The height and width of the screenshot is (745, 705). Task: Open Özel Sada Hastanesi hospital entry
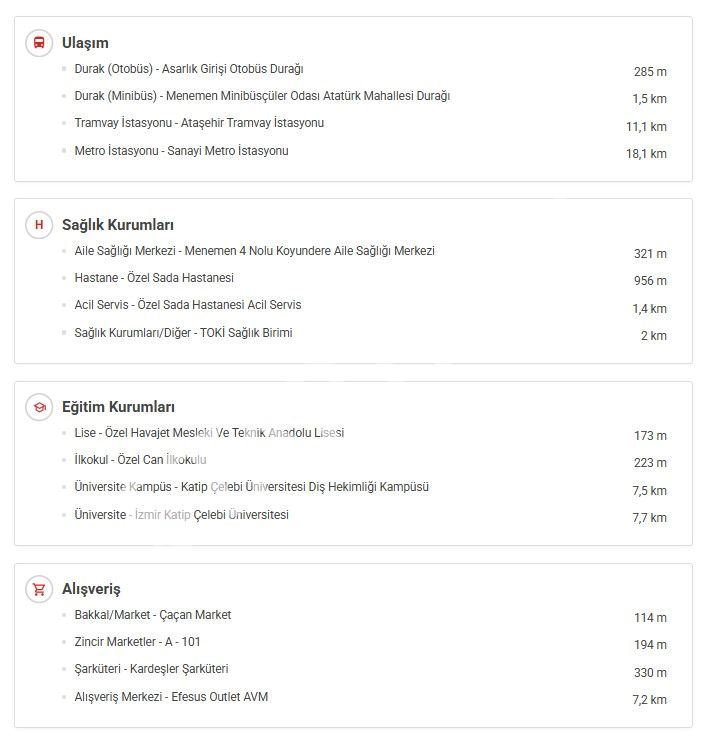coord(154,278)
